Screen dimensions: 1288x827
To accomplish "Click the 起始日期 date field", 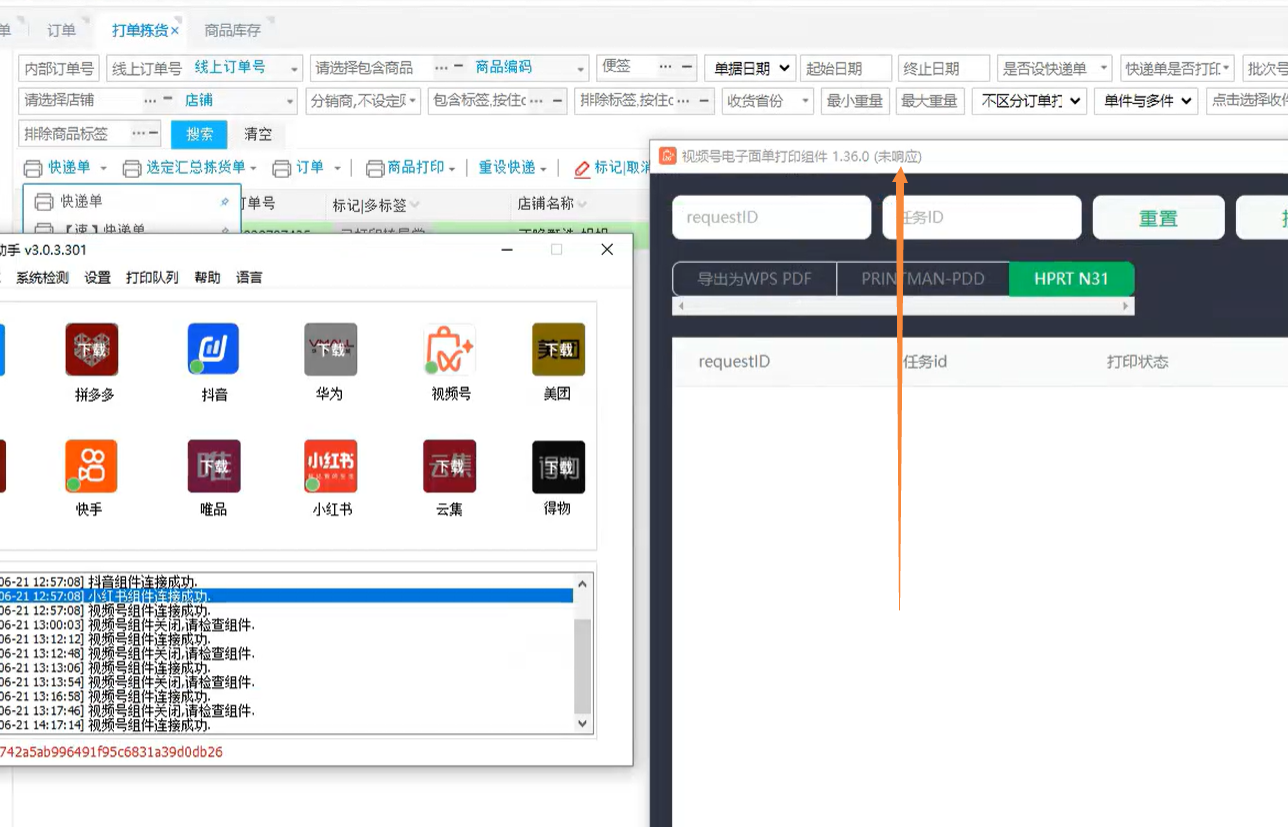I will (845, 68).
